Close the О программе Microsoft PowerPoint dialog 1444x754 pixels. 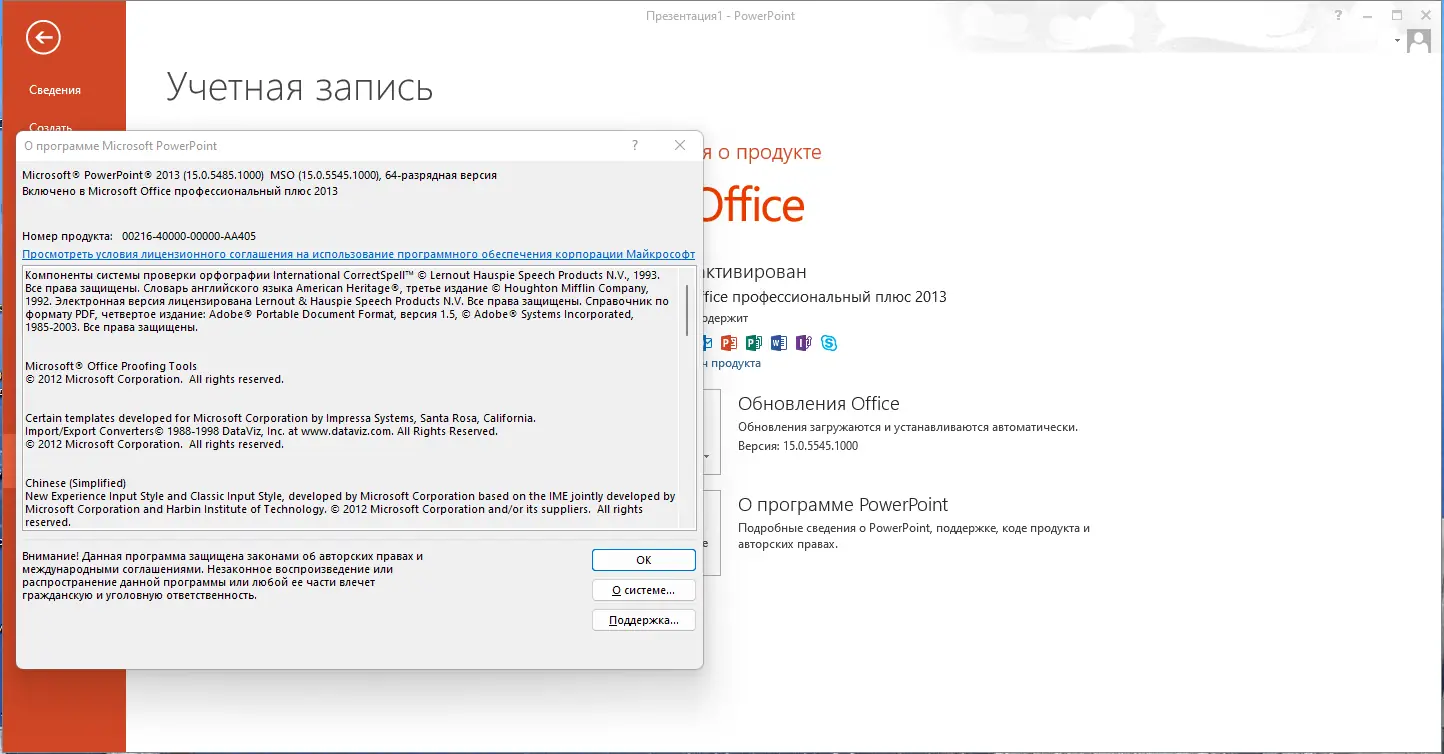point(680,145)
